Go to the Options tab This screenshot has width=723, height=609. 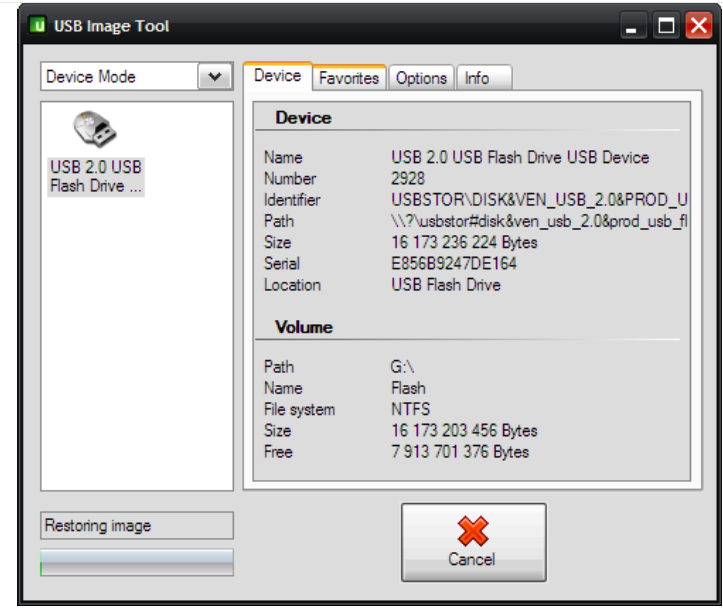(421, 78)
